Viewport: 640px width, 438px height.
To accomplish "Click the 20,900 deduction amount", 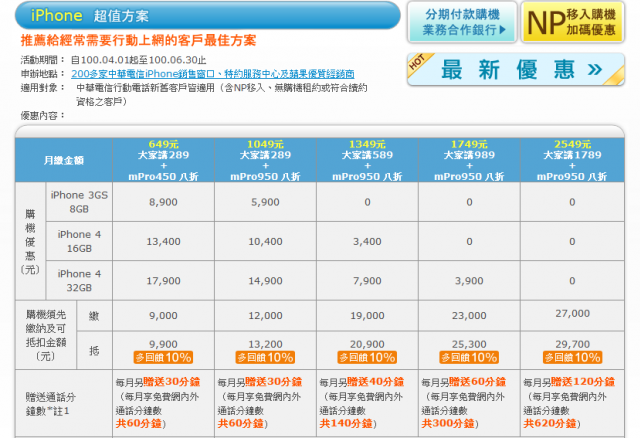I will [x=367, y=344].
